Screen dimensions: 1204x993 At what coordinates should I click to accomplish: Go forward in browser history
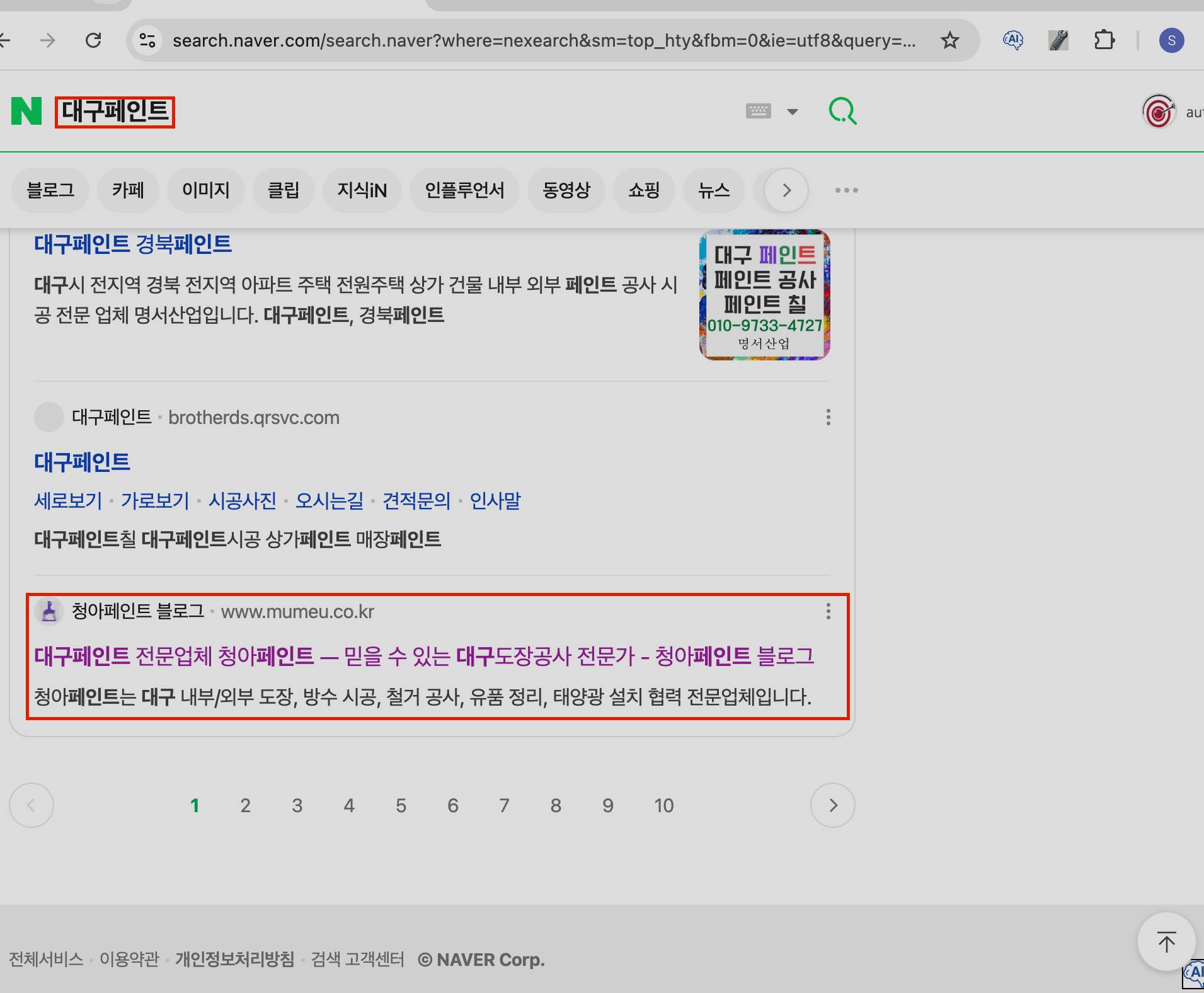pos(47,41)
